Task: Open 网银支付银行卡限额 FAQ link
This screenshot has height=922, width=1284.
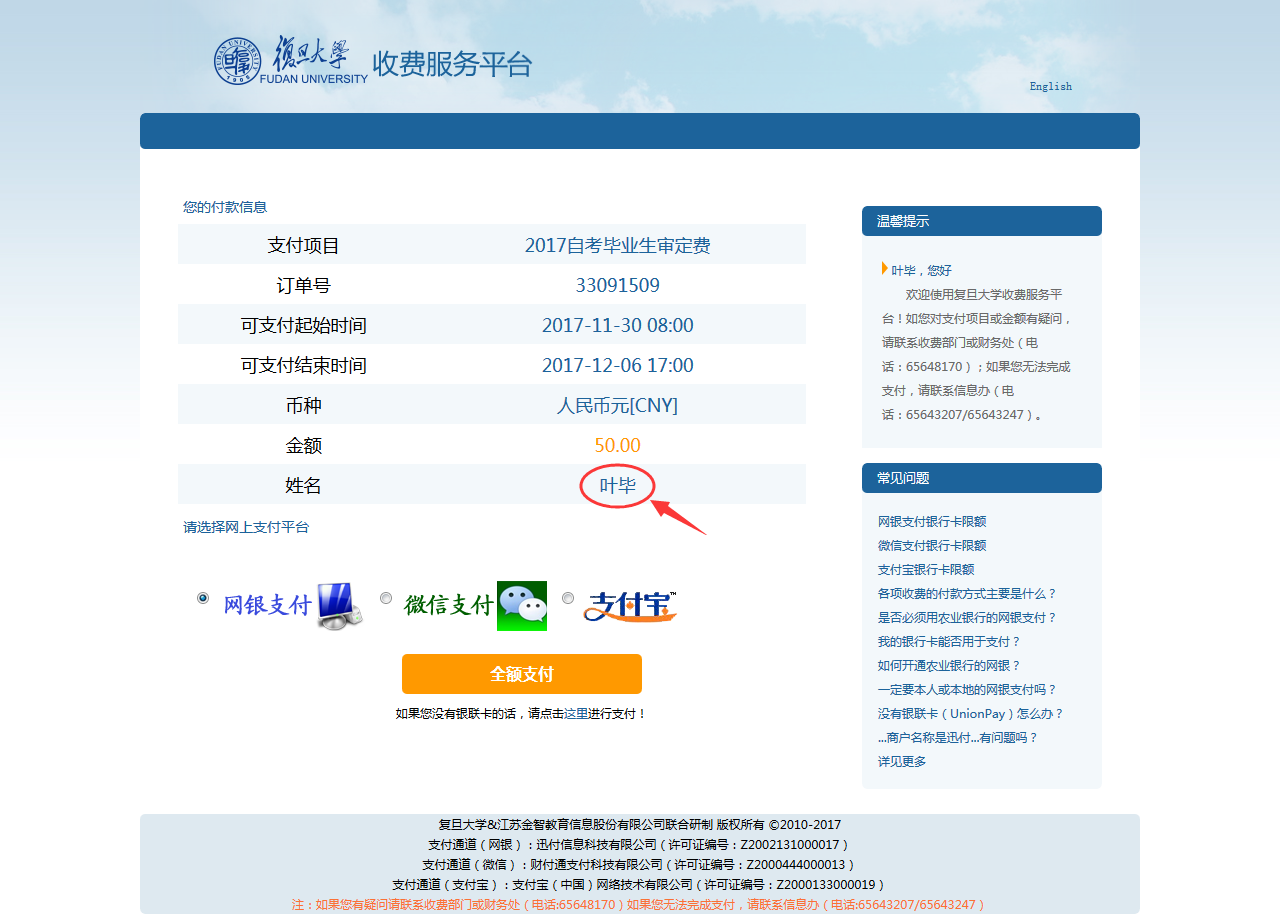Action: [x=931, y=522]
